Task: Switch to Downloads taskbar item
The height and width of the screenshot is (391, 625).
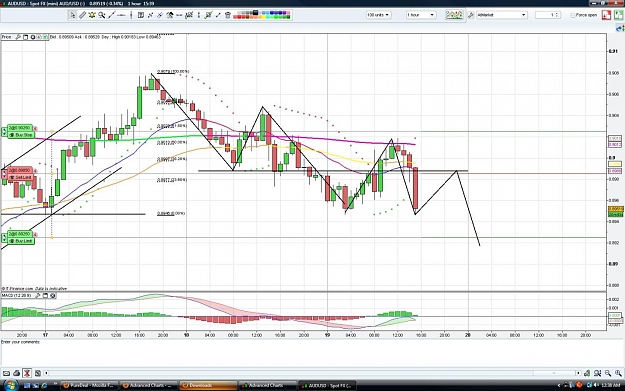Action: point(207,385)
